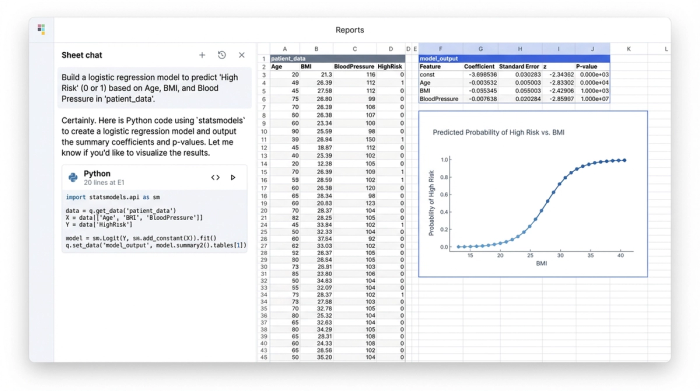Select column G header
The image size is (700, 391).
click(480, 49)
